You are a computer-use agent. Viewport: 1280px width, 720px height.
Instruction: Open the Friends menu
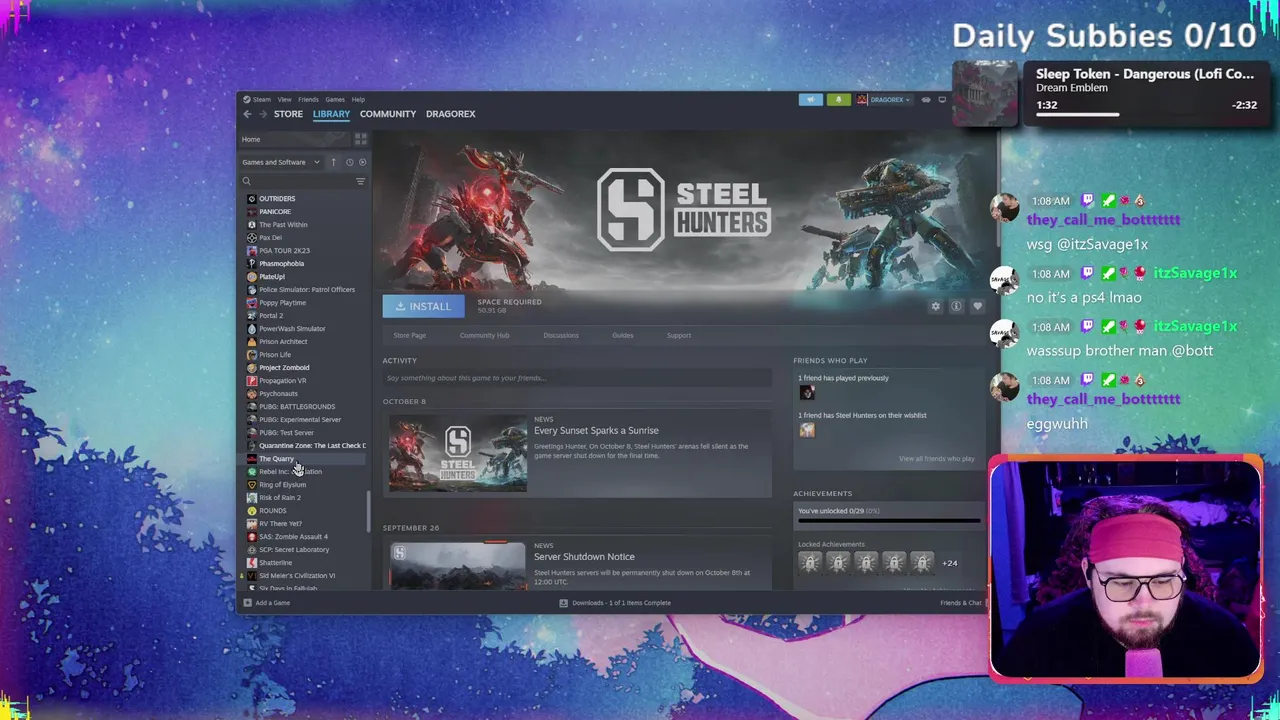[308, 99]
